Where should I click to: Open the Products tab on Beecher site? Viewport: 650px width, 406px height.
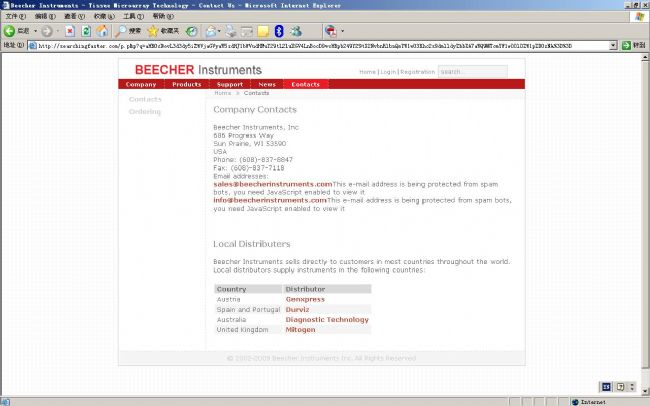click(186, 84)
